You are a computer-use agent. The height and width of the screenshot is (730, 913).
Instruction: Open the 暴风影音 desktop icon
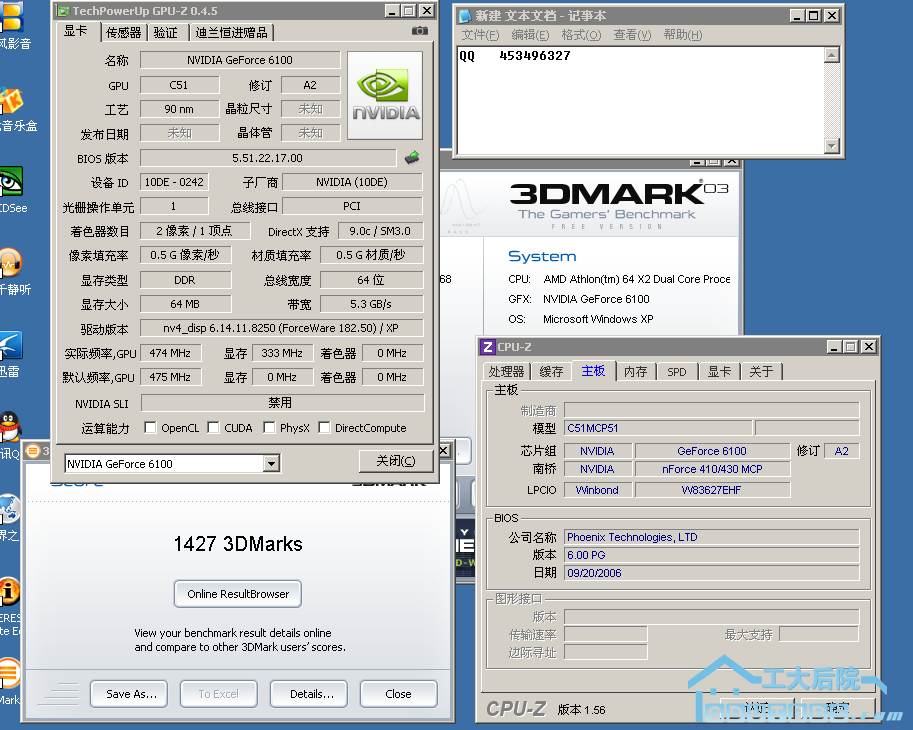click(x=12, y=16)
